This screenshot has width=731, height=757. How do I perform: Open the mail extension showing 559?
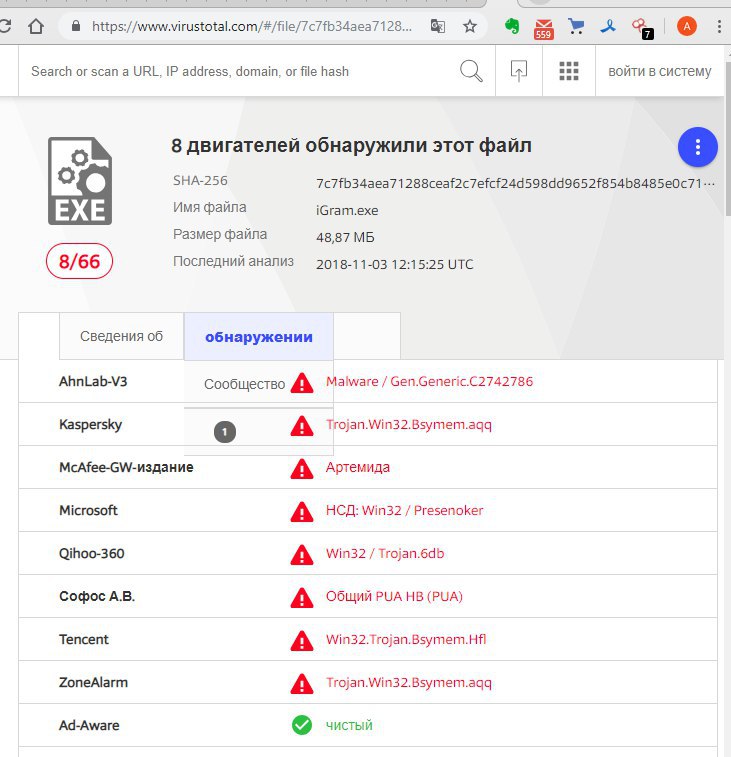point(544,28)
